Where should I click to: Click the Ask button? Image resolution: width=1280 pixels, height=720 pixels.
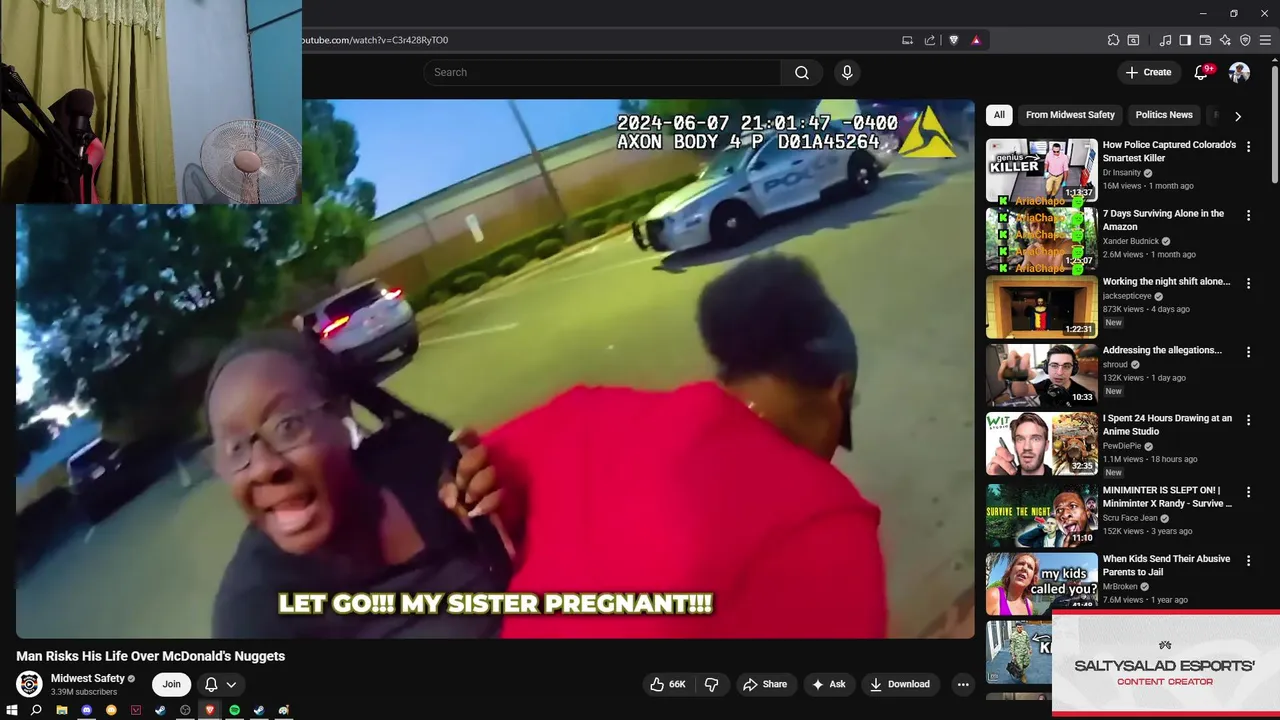coord(828,684)
